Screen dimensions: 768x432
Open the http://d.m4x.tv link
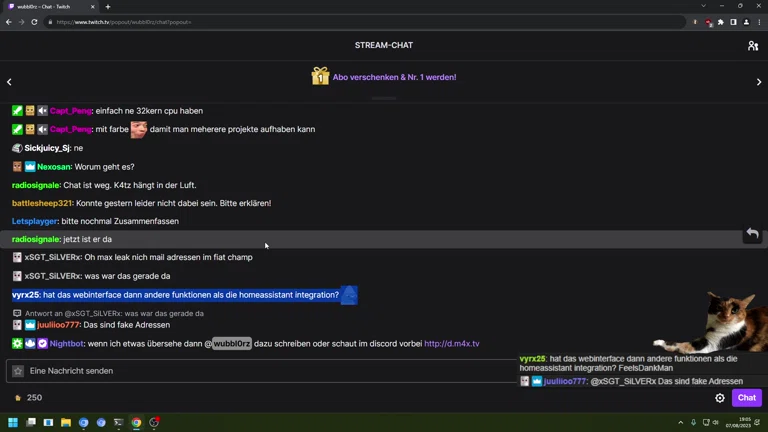click(452, 344)
